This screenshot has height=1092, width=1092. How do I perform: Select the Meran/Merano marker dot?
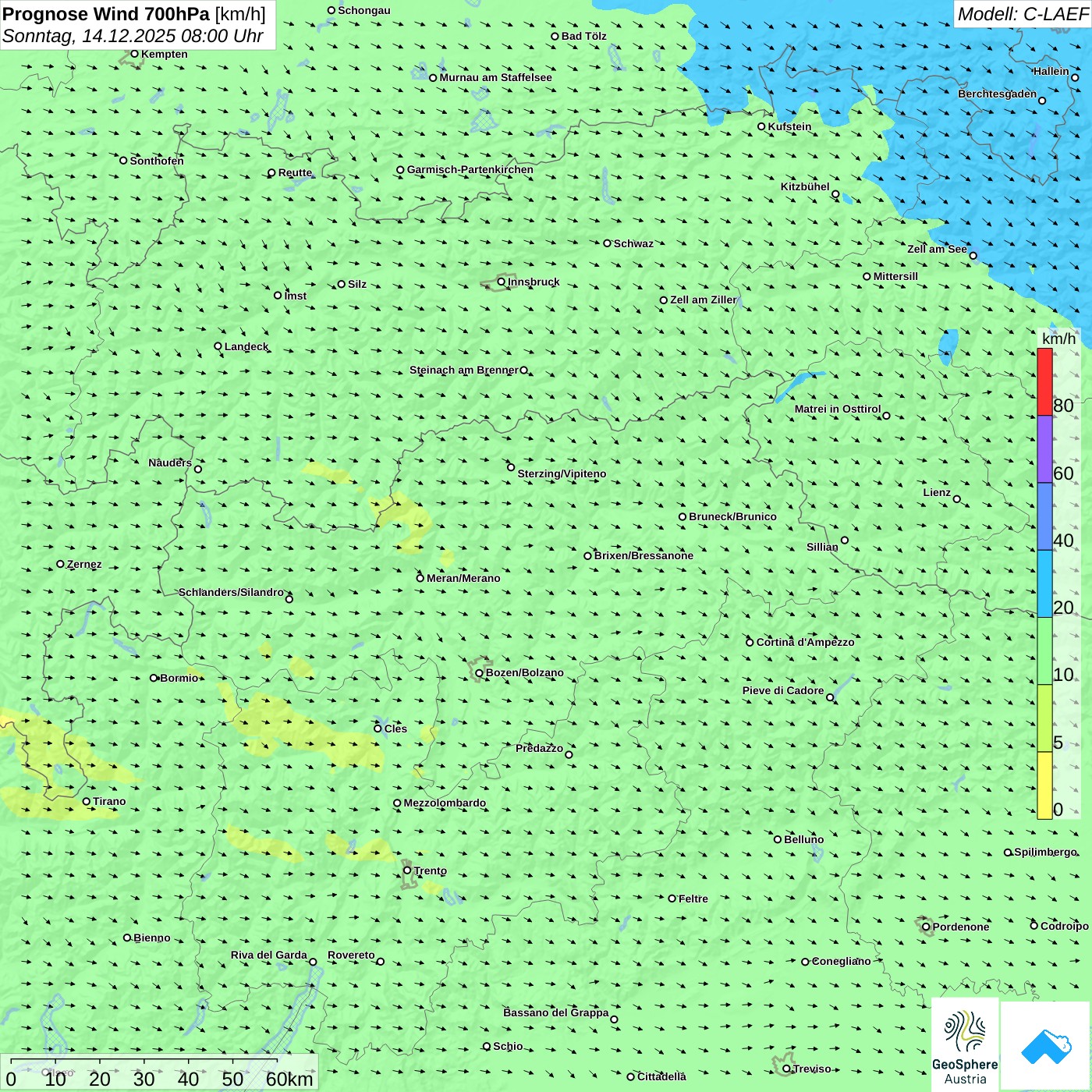pyautogui.click(x=420, y=578)
